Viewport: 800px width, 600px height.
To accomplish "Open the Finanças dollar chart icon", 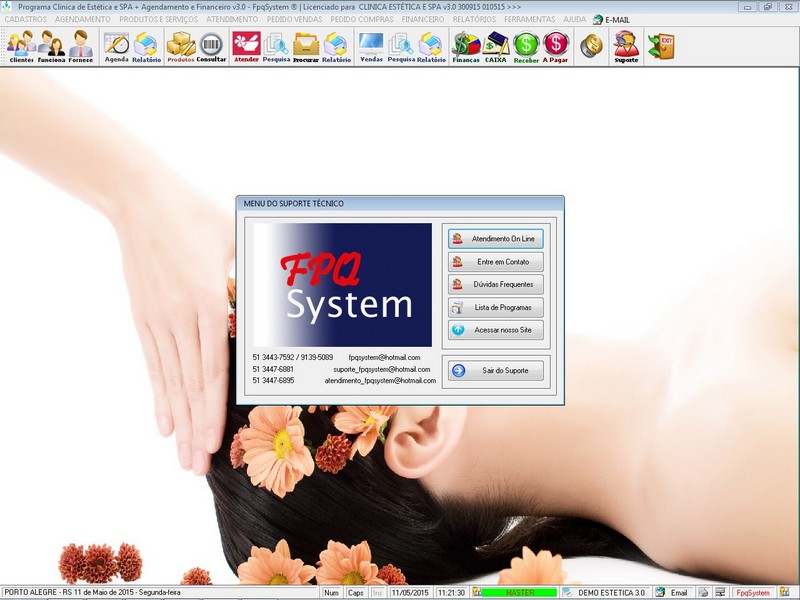I will [x=466, y=47].
